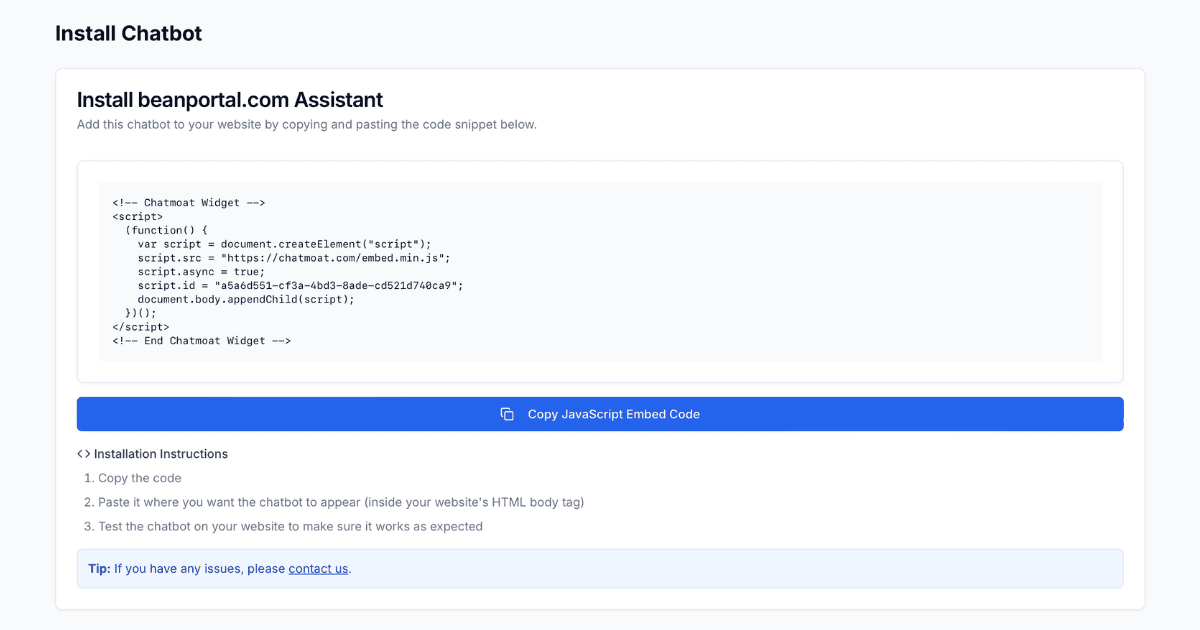The width and height of the screenshot is (1200, 630).
Task: Click the code brackets icon beside Installation Instructions
Action: [x=84, y=454]
